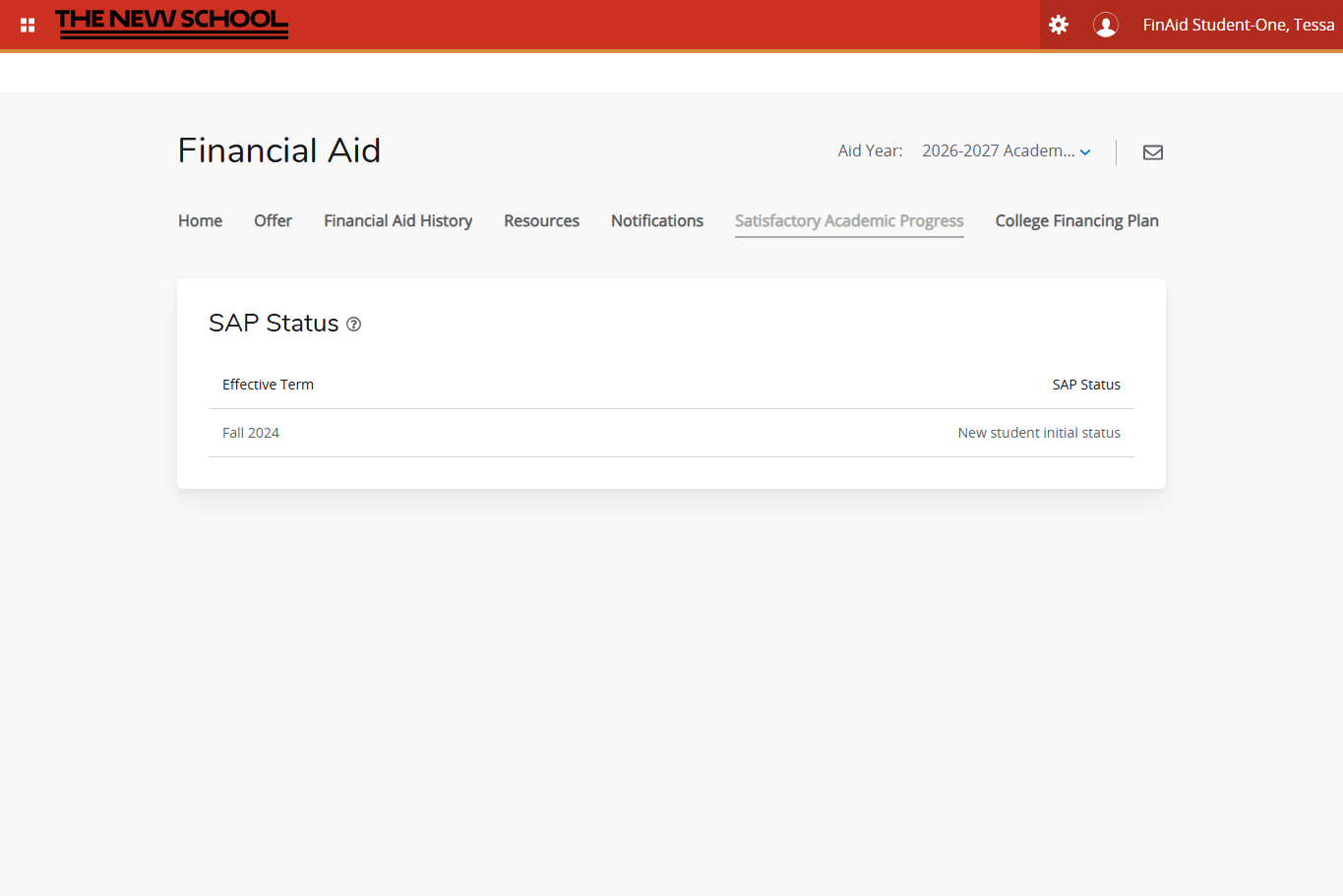Open the settings gear icon
1343x896 pixels.
1059,25
